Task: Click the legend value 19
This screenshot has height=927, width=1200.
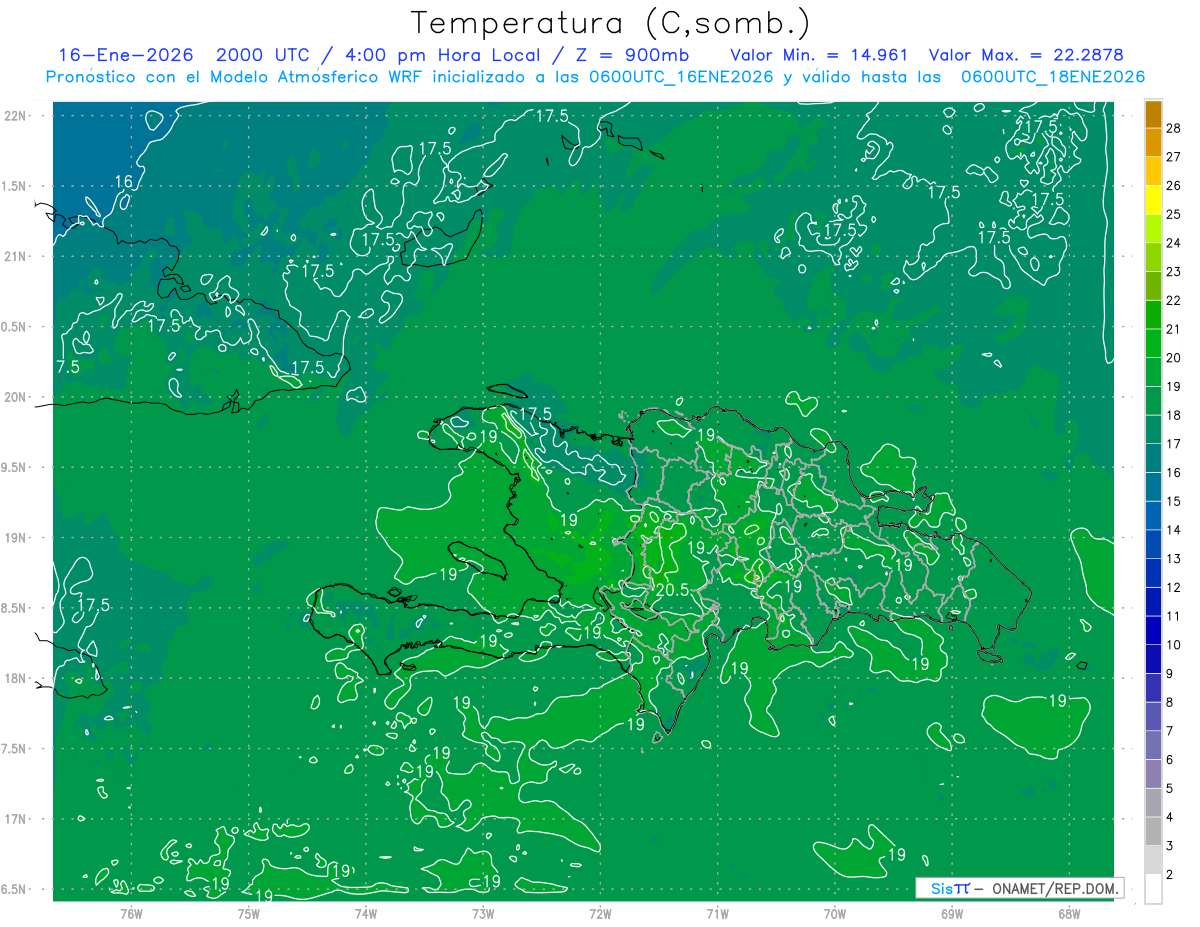Action: pos(1174,386)
